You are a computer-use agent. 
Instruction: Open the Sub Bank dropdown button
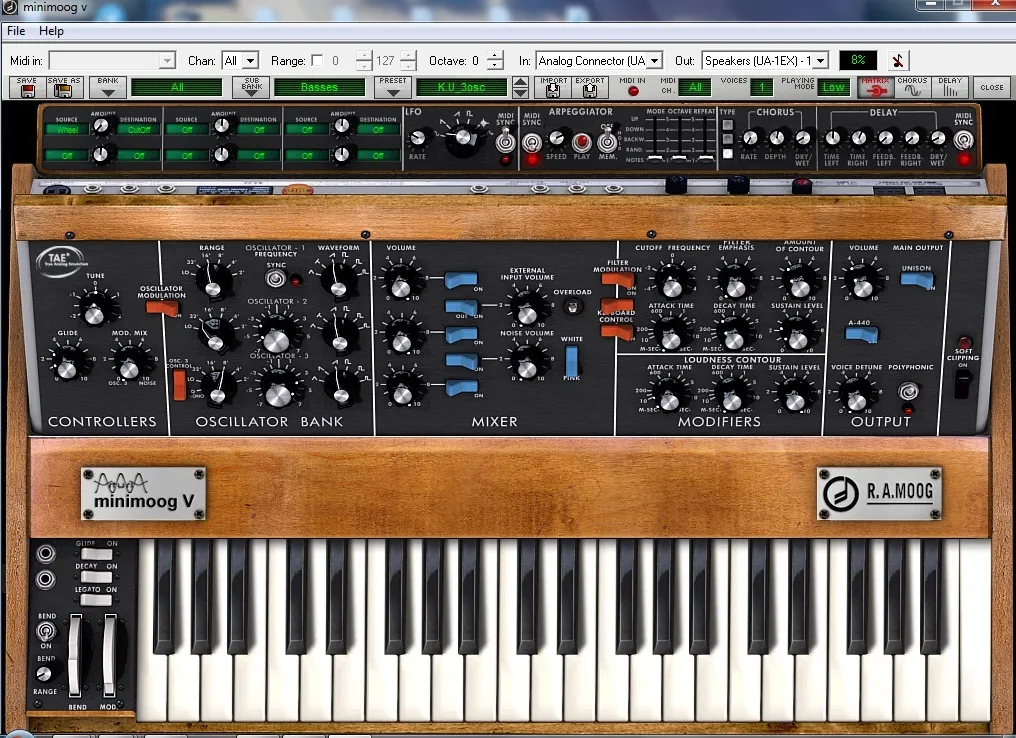coord(251,87)
